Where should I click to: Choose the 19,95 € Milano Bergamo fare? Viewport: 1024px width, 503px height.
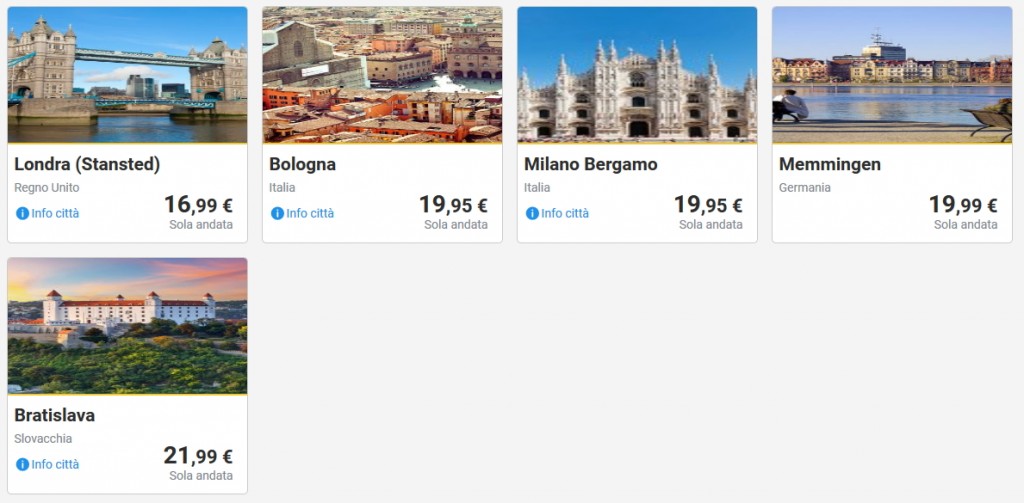(x=708, y=205)
